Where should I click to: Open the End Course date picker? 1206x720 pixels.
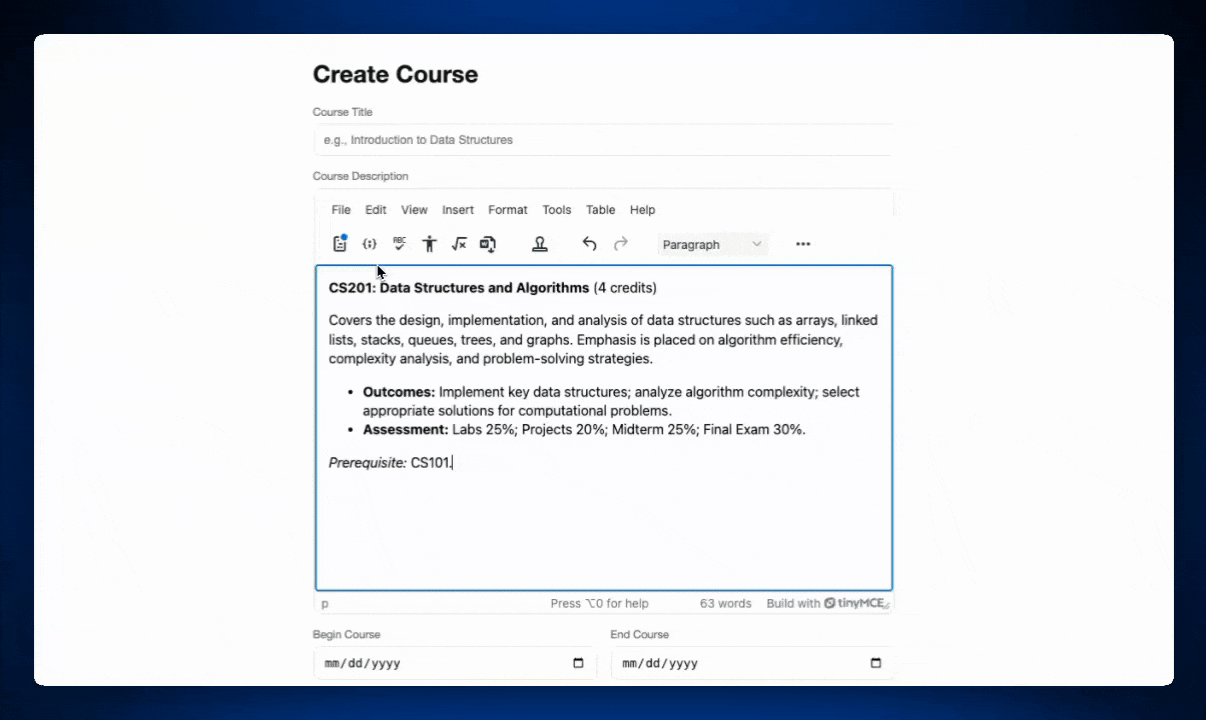click(x=875, y=662)
